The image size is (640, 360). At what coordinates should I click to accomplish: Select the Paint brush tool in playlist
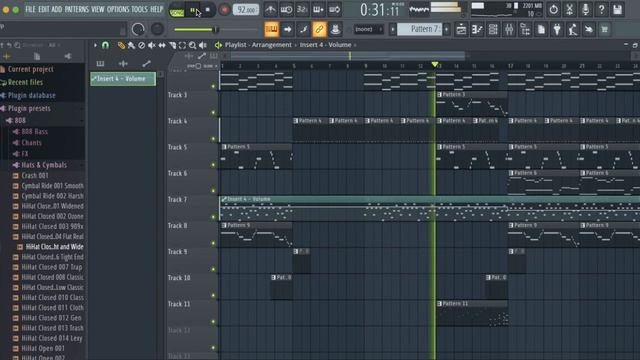coord(131,45)
